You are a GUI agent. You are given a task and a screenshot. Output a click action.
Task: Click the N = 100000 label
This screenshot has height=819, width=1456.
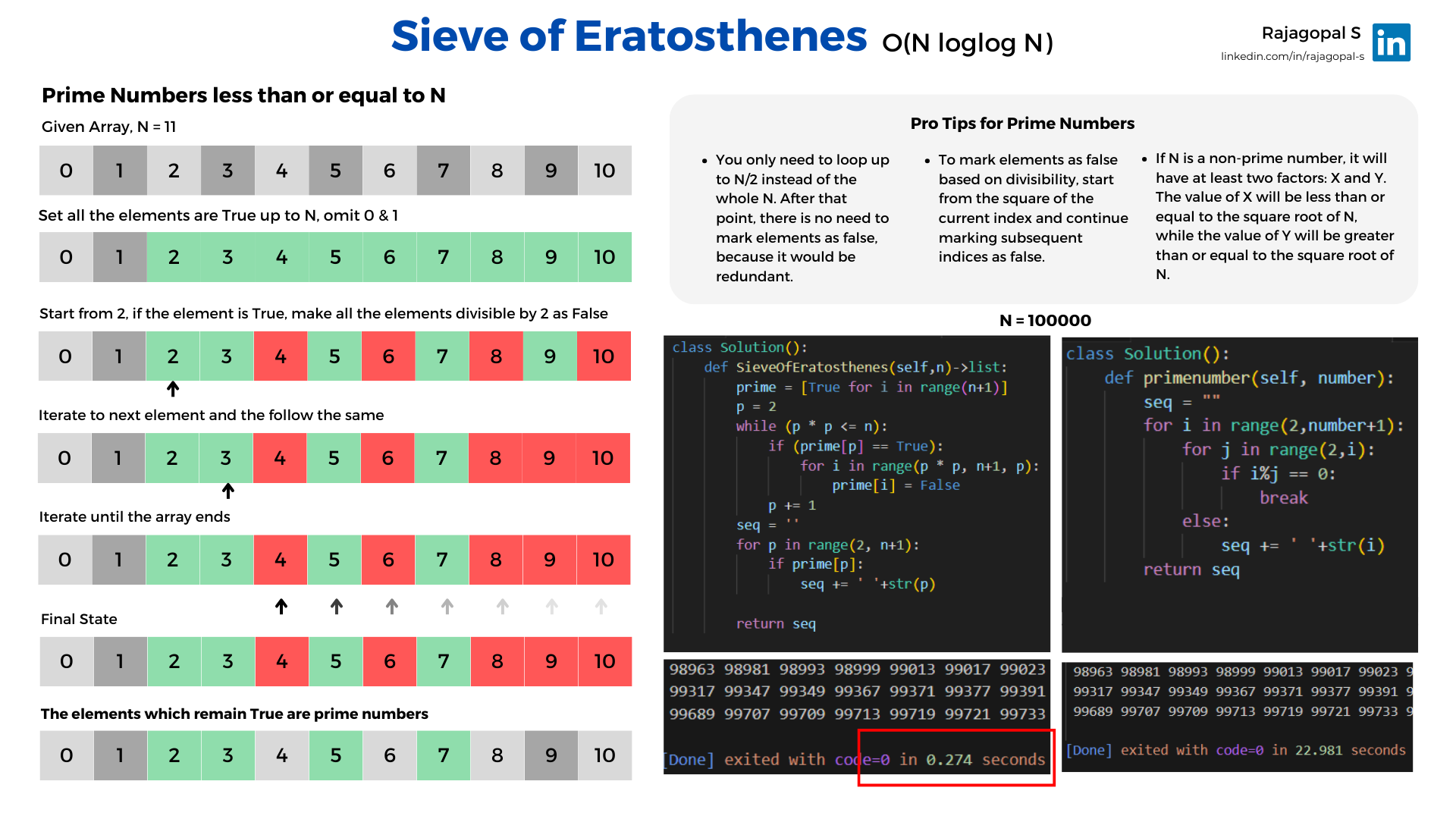click(1045, 321)
